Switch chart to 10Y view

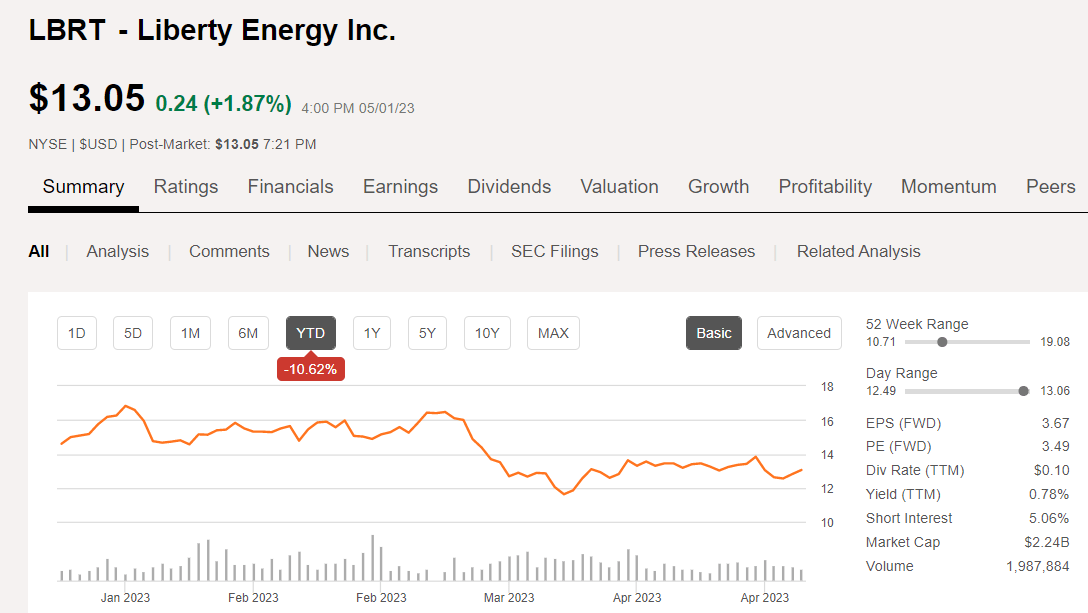coord(487,333)
